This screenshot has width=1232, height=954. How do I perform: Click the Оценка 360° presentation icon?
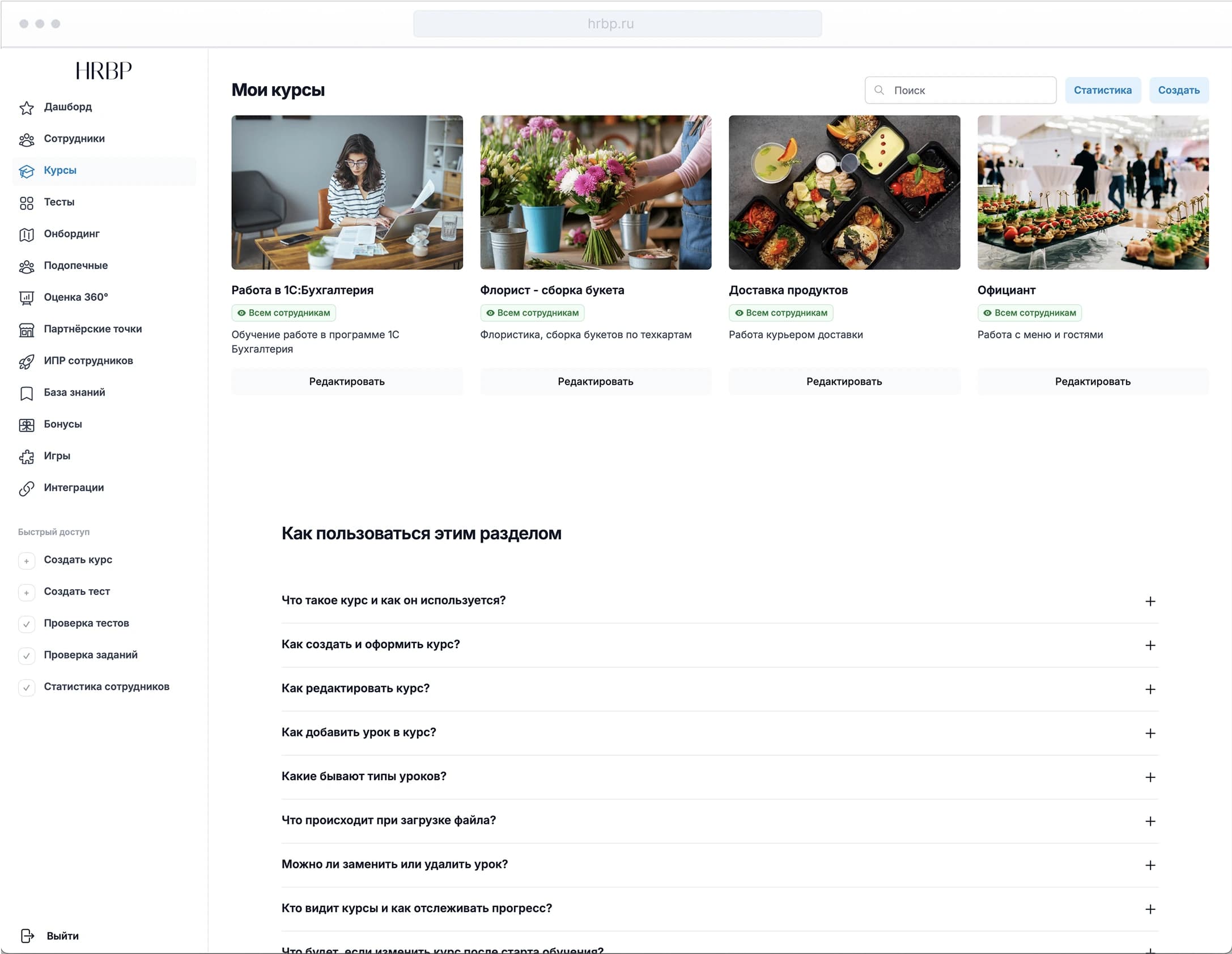point(26,298)
